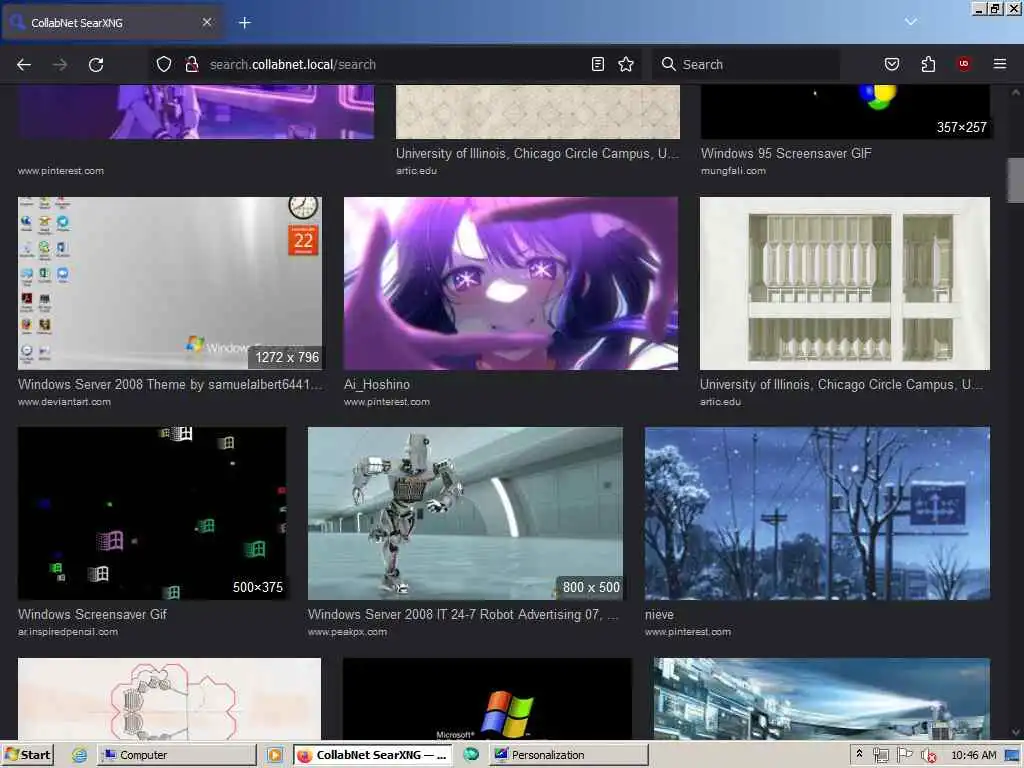Image resolution: width=1024 pixels, height=768 pixels.
Task: Save page to Pocket
Action: point(892,64)
